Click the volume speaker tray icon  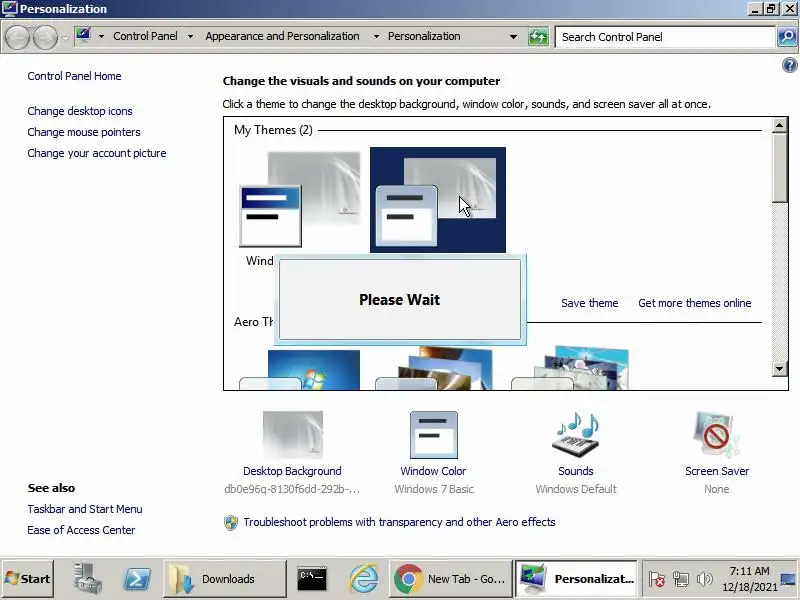(x=705, y=579)
